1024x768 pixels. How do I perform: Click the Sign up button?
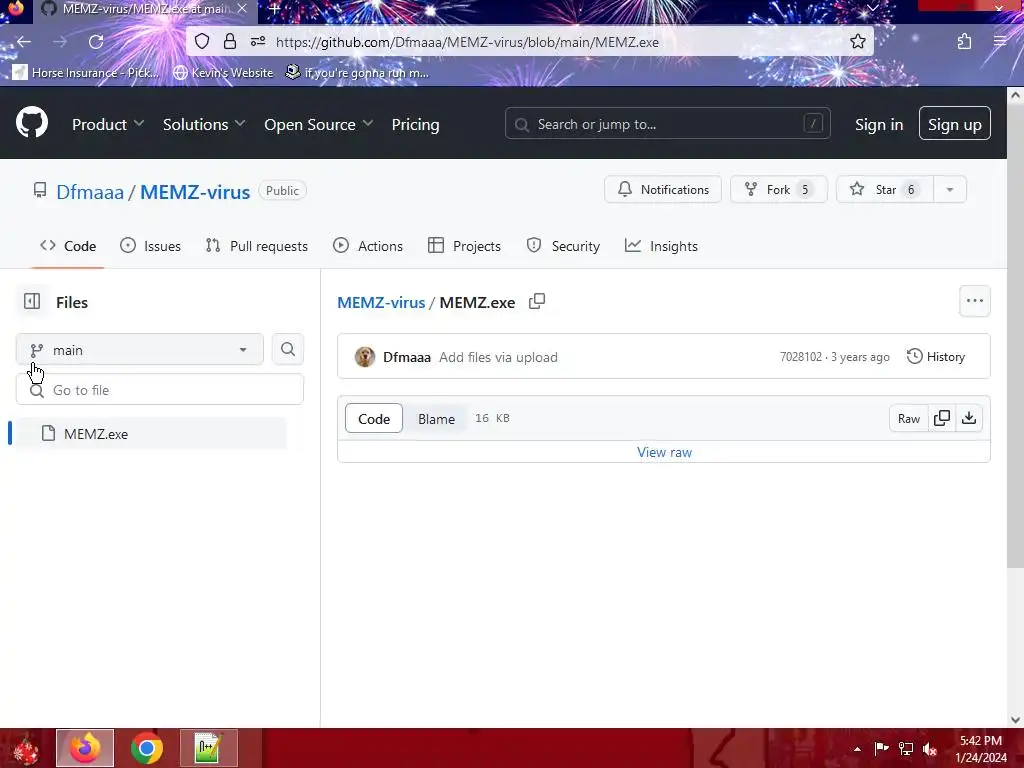pyautogui.click(x=955, y=123)
